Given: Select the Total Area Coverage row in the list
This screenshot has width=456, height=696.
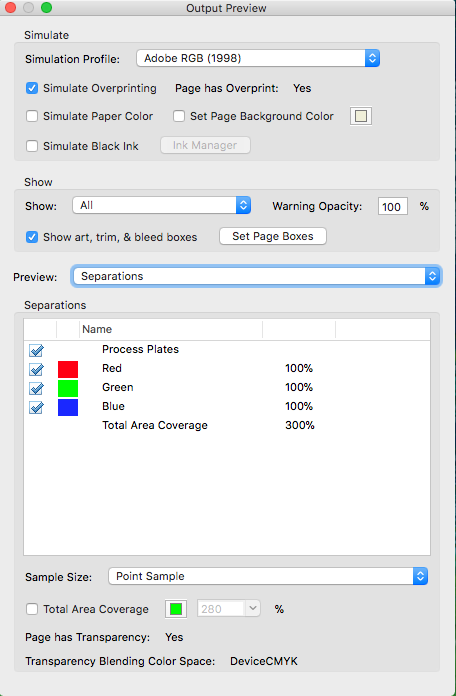Looking at the screenshot, I should click(x=227, y=425).
